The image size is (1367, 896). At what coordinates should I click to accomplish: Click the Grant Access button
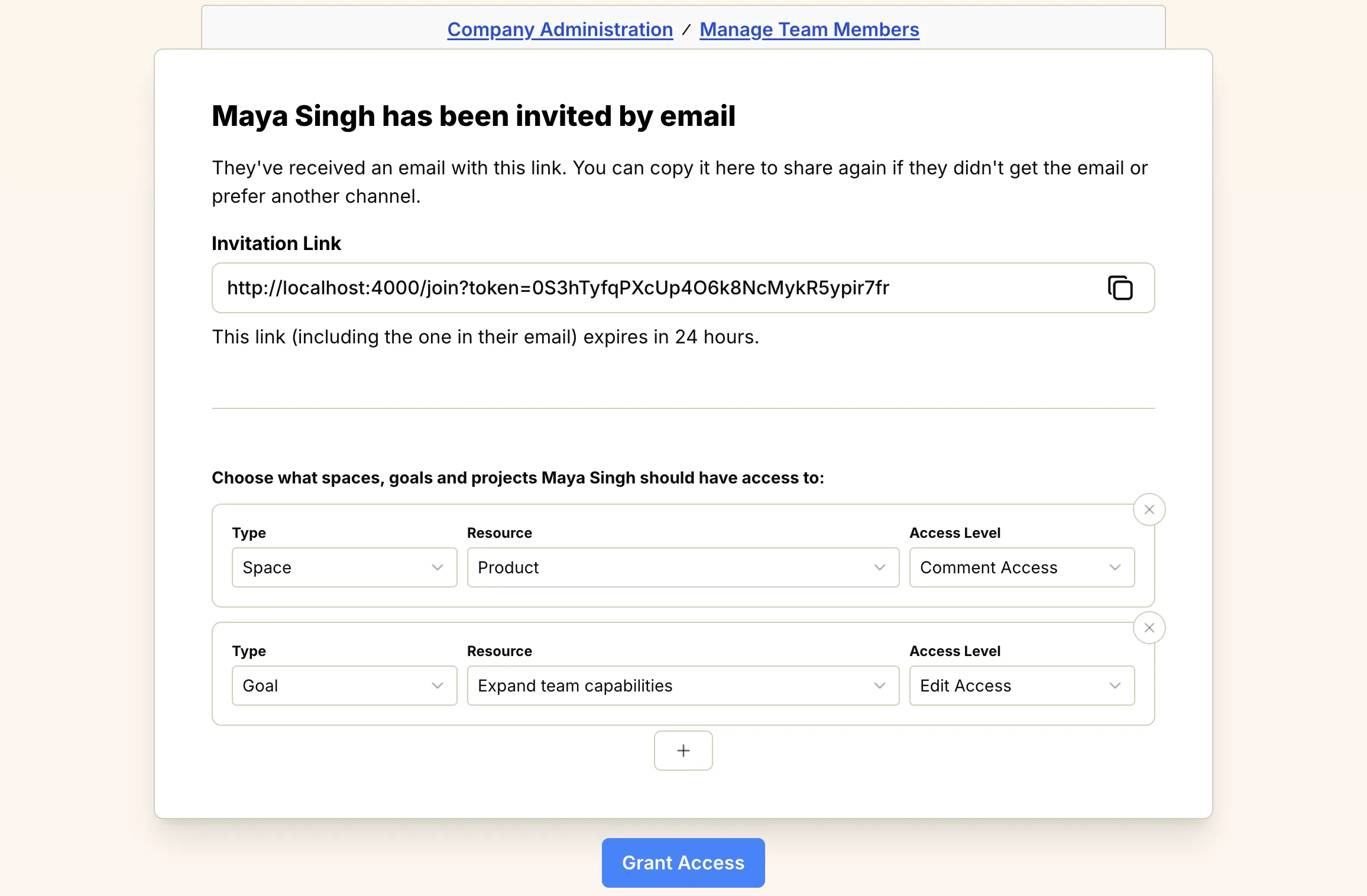(x=683, y=862)
